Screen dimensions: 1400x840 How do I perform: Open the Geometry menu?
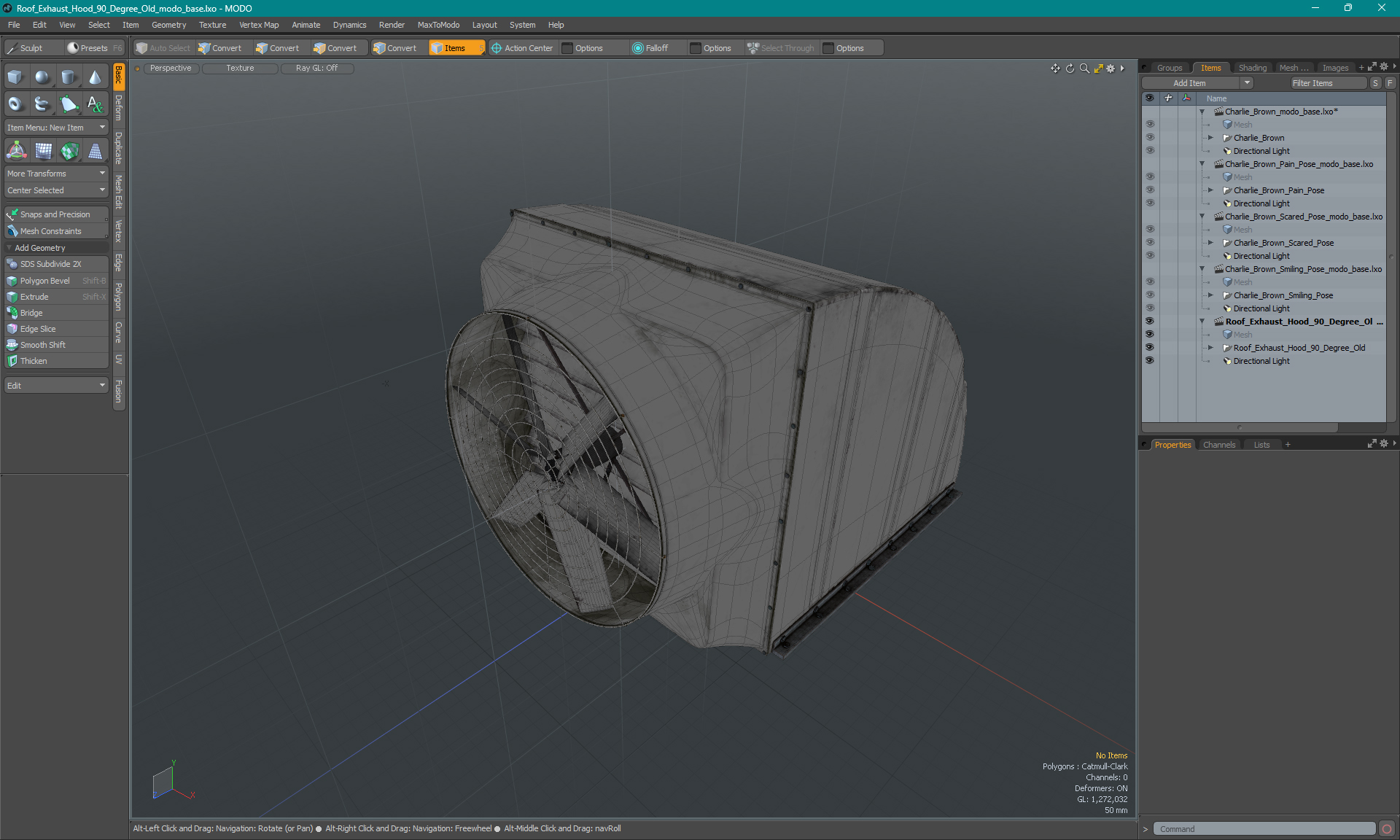point(168,25)
